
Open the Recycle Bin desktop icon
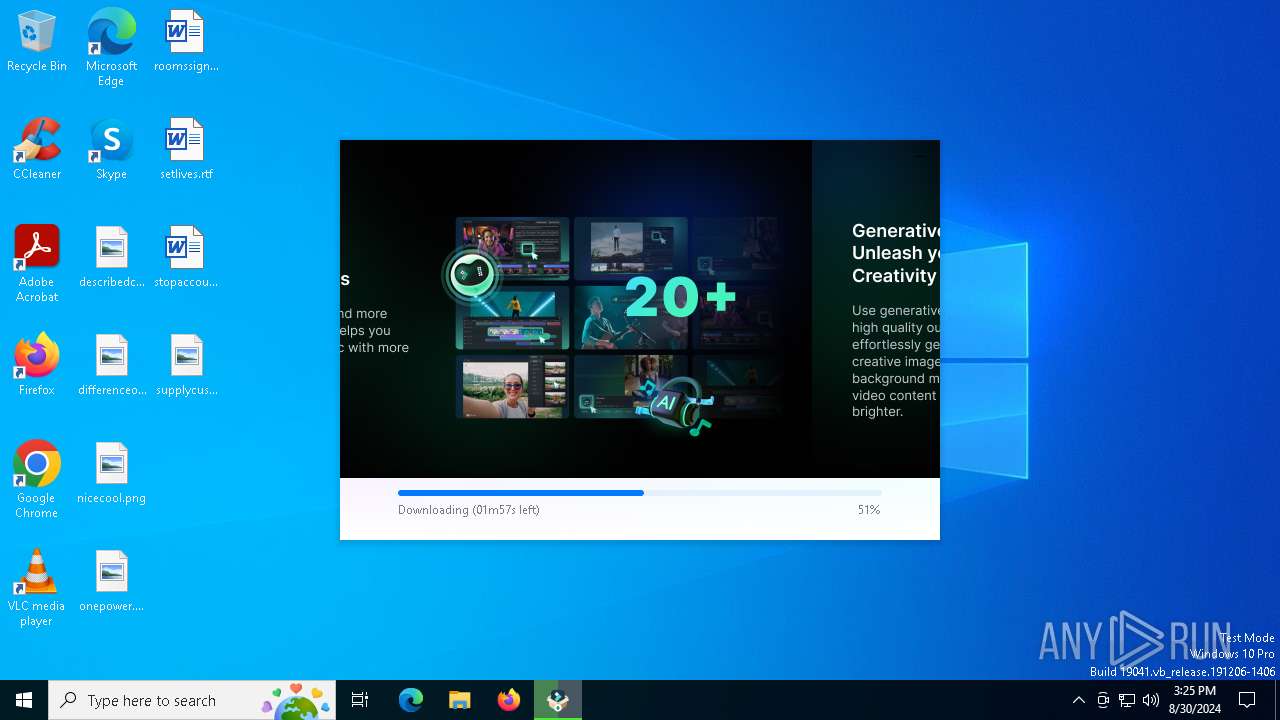37,42
